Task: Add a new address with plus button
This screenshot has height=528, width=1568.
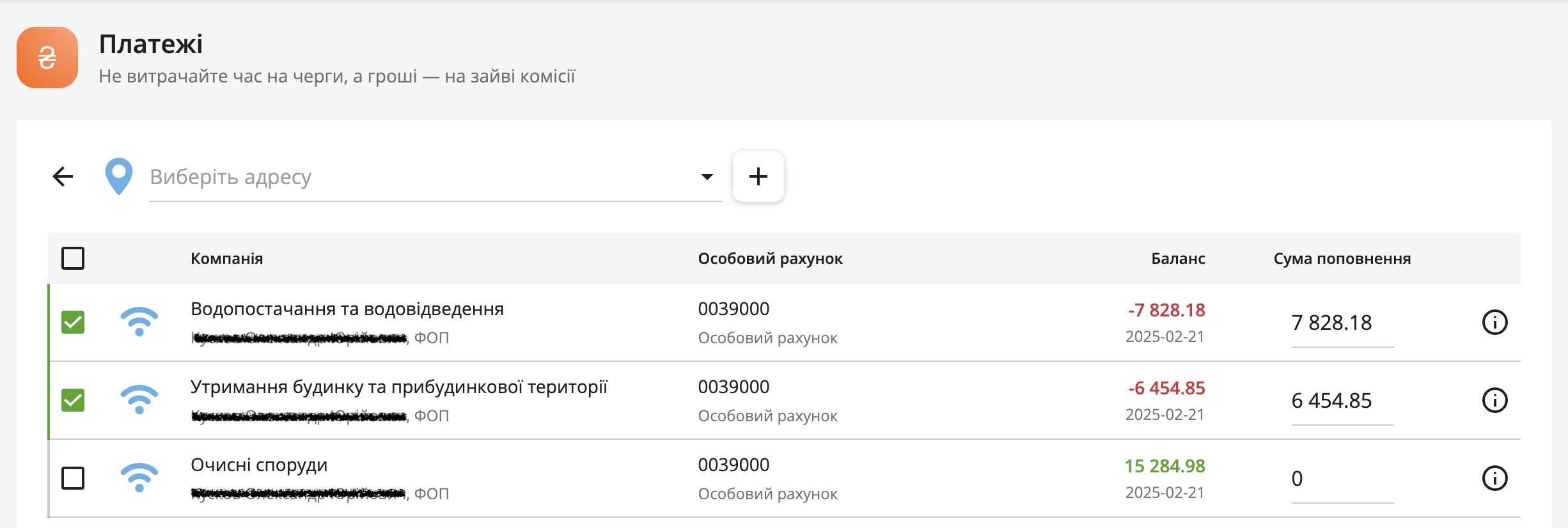Action: pos(758,176)
